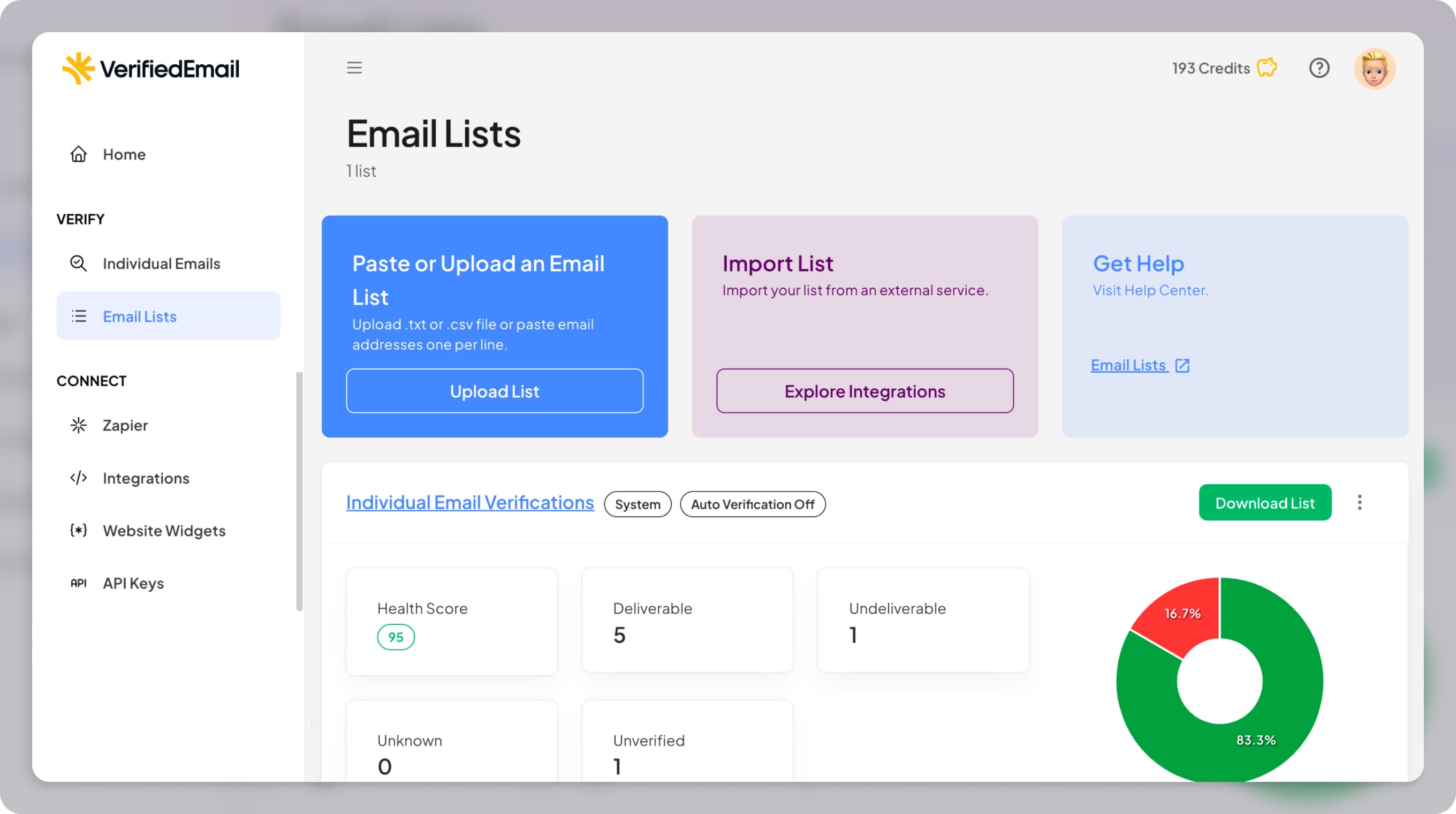Click the Upload List button

(x=495, y=391)
